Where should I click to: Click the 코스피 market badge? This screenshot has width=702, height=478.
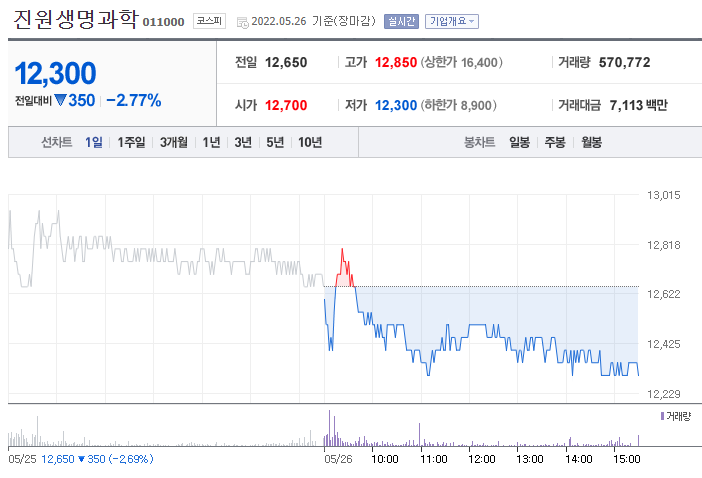point(209,21)
